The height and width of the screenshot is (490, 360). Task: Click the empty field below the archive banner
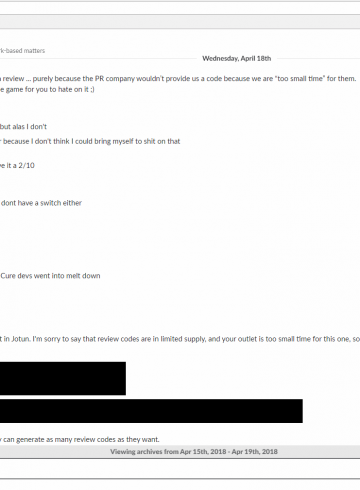[x=180, y=469]
